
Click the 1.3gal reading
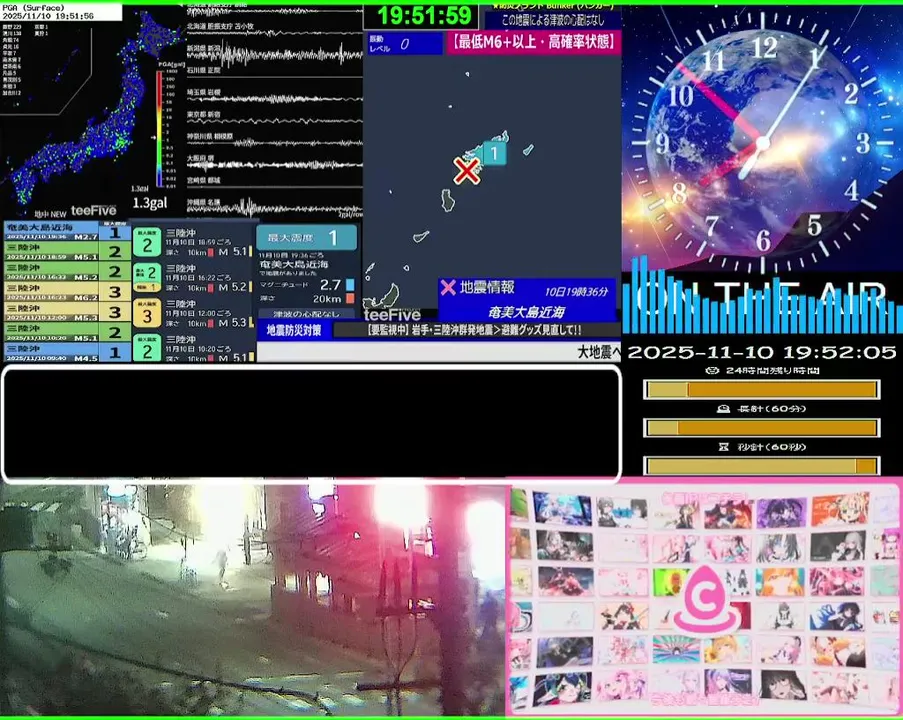click(150, 203)
